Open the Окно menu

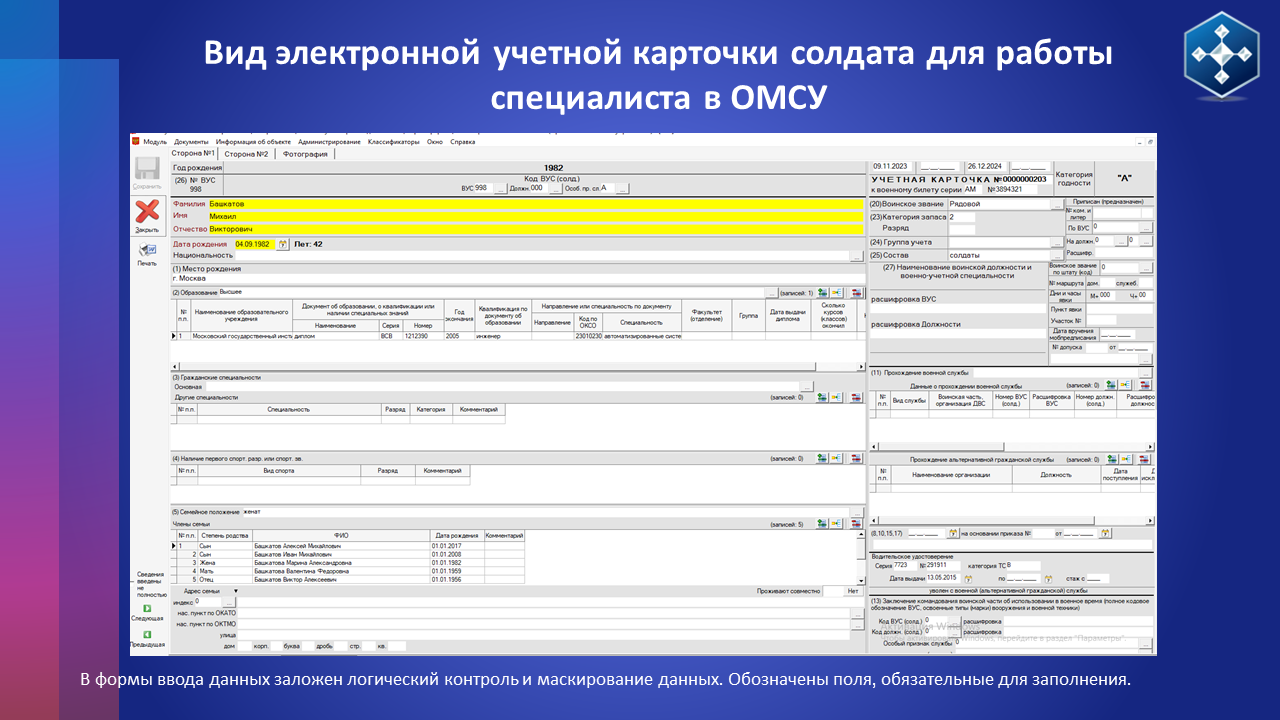(x=435, y=142)
